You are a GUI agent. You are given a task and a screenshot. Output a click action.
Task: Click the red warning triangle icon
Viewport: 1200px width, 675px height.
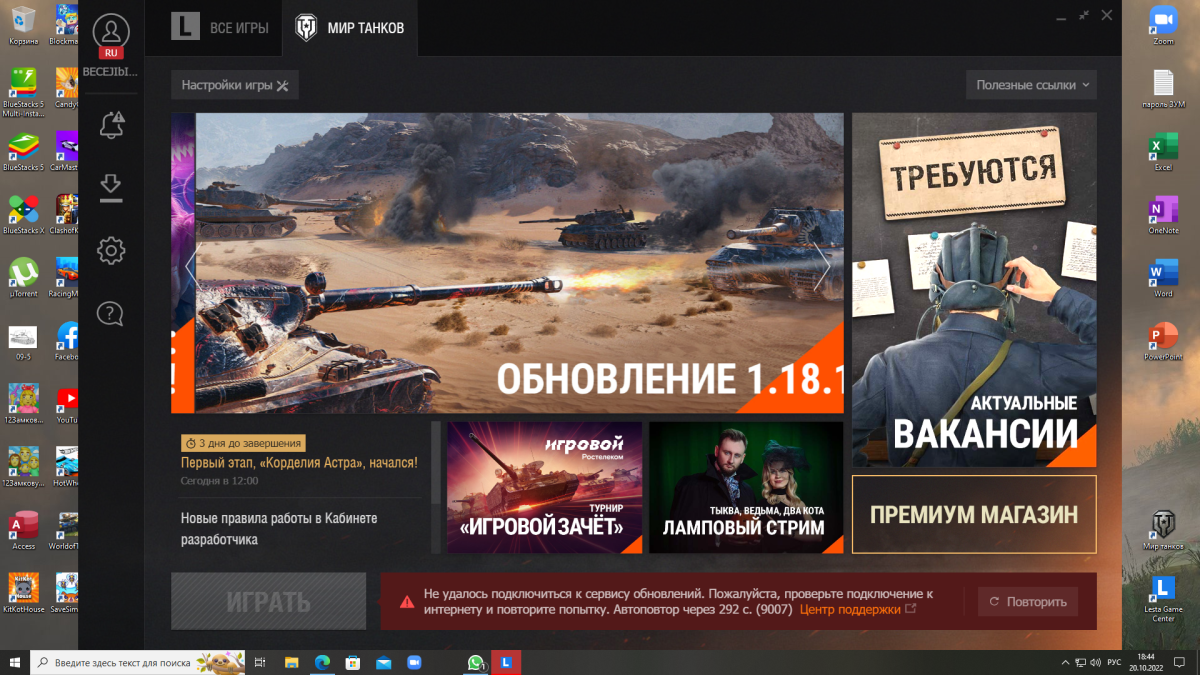[407, 601]
